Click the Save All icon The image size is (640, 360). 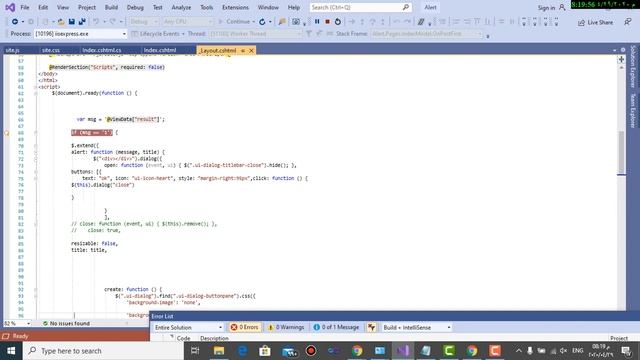click(82, 22)
